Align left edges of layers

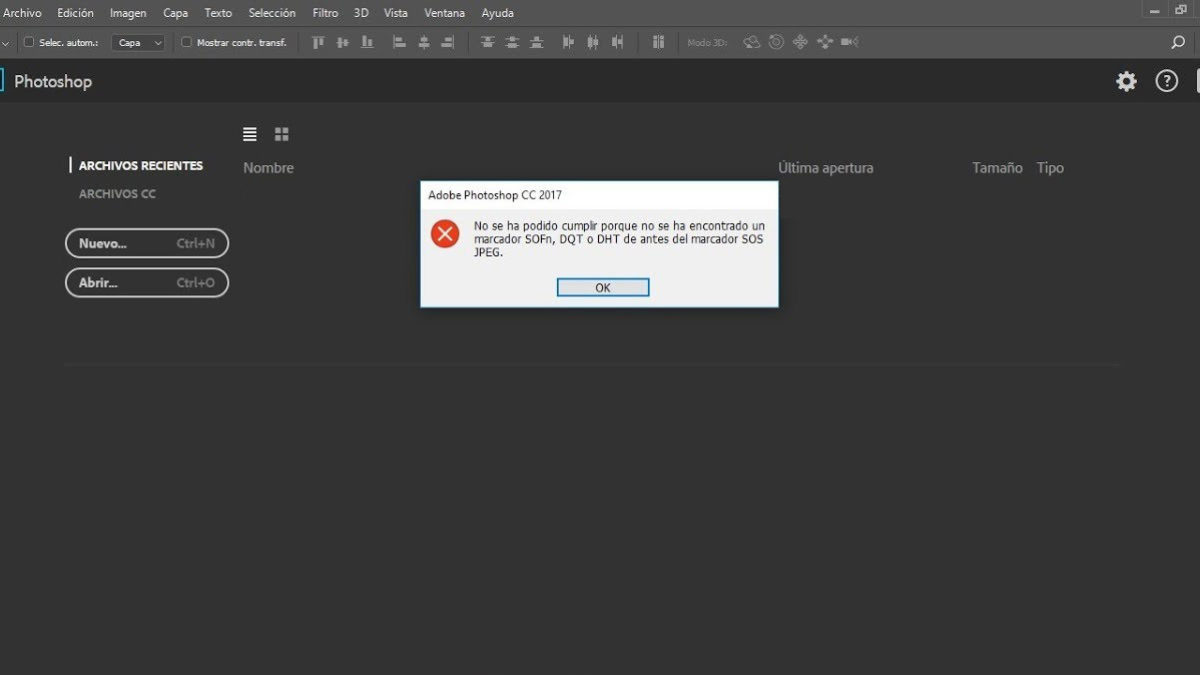tap(399, 42)
